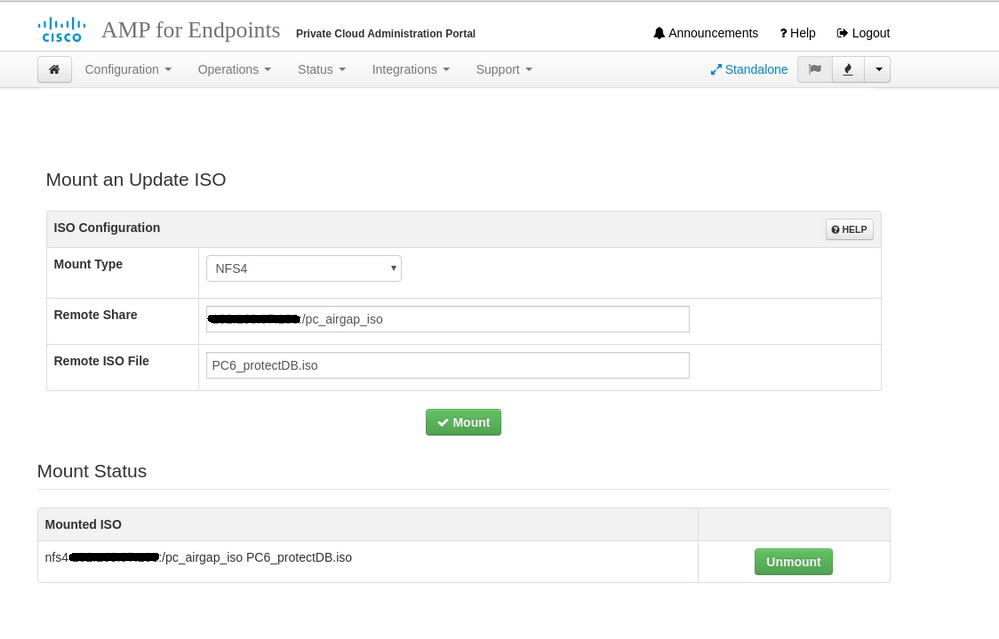
Task: Click the flag icon in the toolbar
Action: 815,69
